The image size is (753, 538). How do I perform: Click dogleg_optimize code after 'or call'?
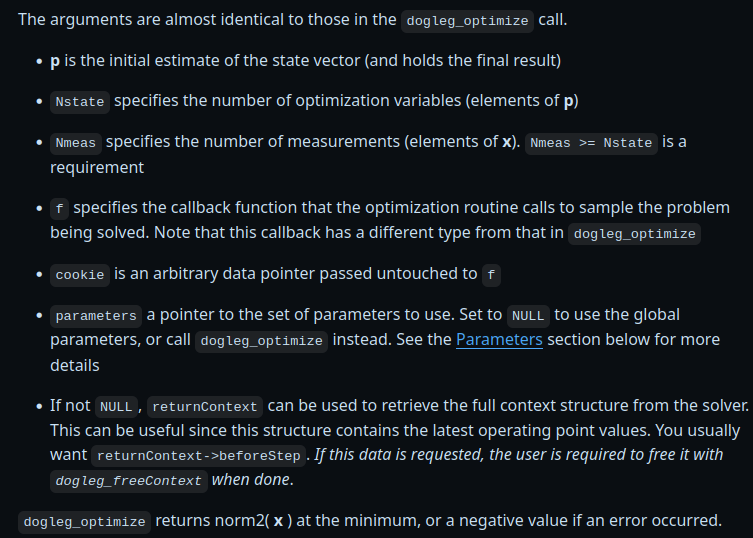(x=262, y=341)
